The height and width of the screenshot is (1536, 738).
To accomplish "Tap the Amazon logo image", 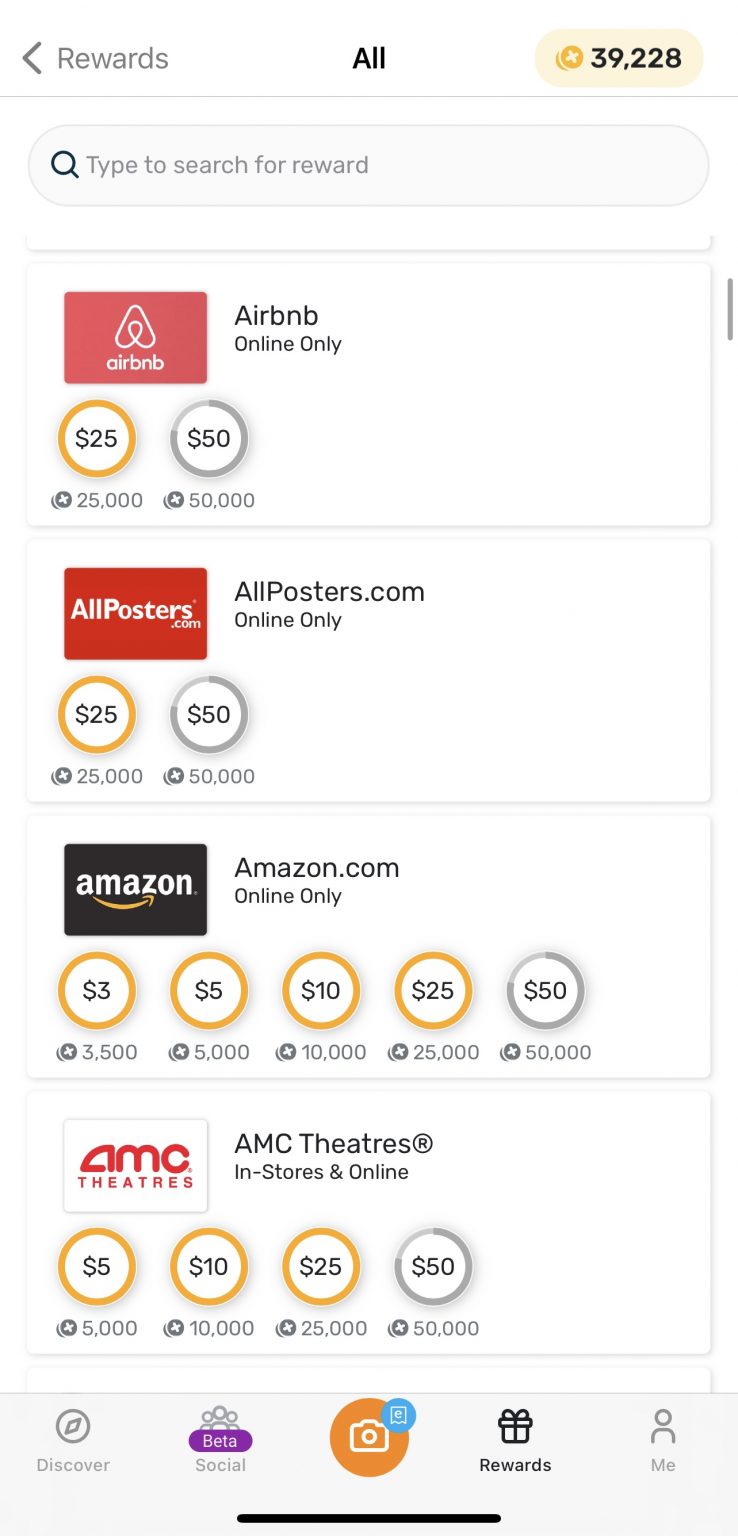I will click(136, 890).
